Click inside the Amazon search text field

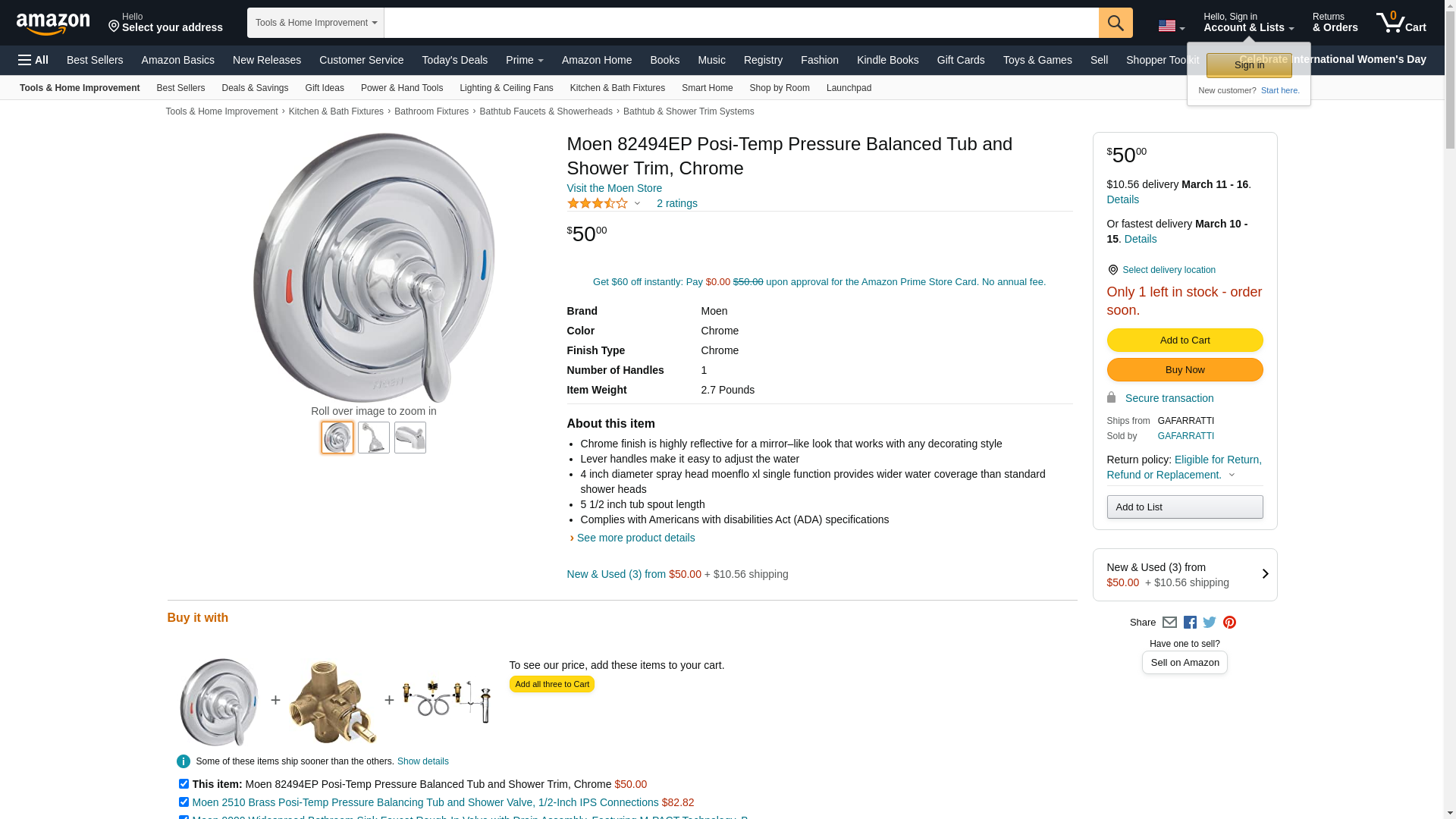coord(741,23)
